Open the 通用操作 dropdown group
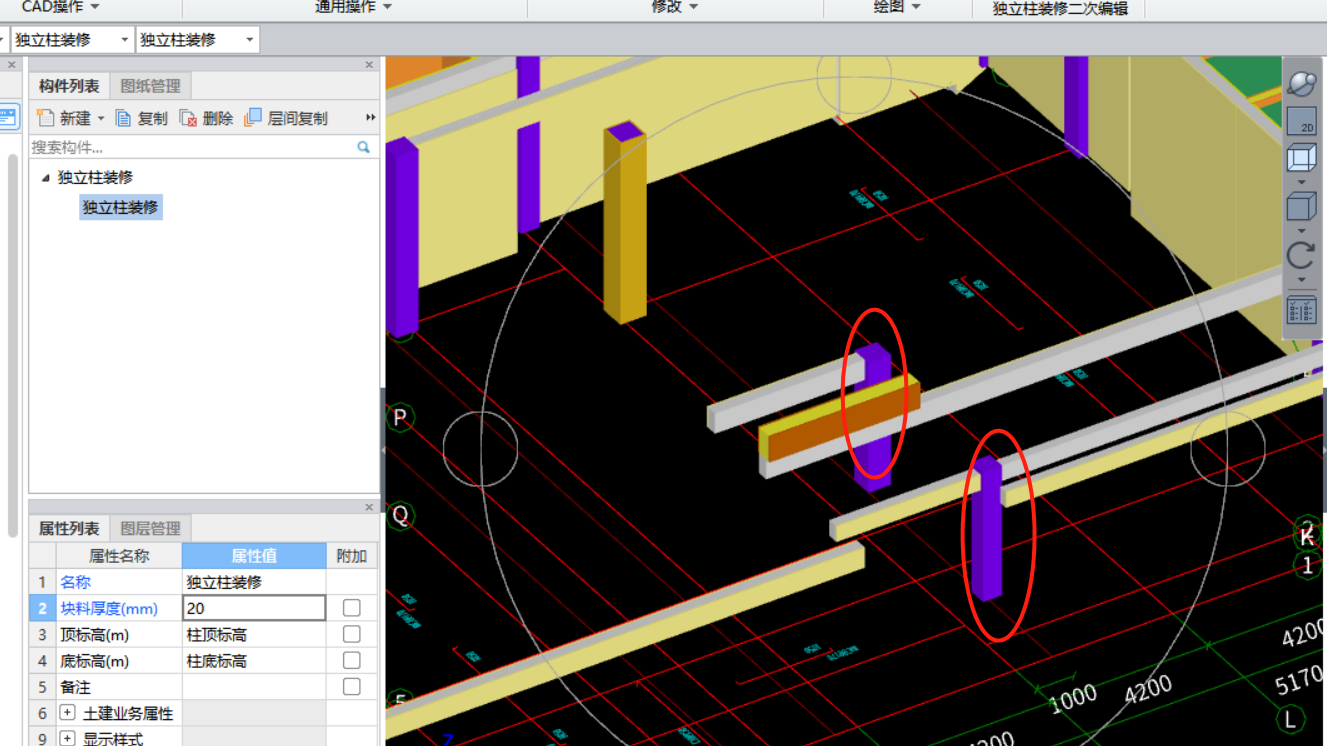This screenshot has height=746, width=1327. coord(354,7)
